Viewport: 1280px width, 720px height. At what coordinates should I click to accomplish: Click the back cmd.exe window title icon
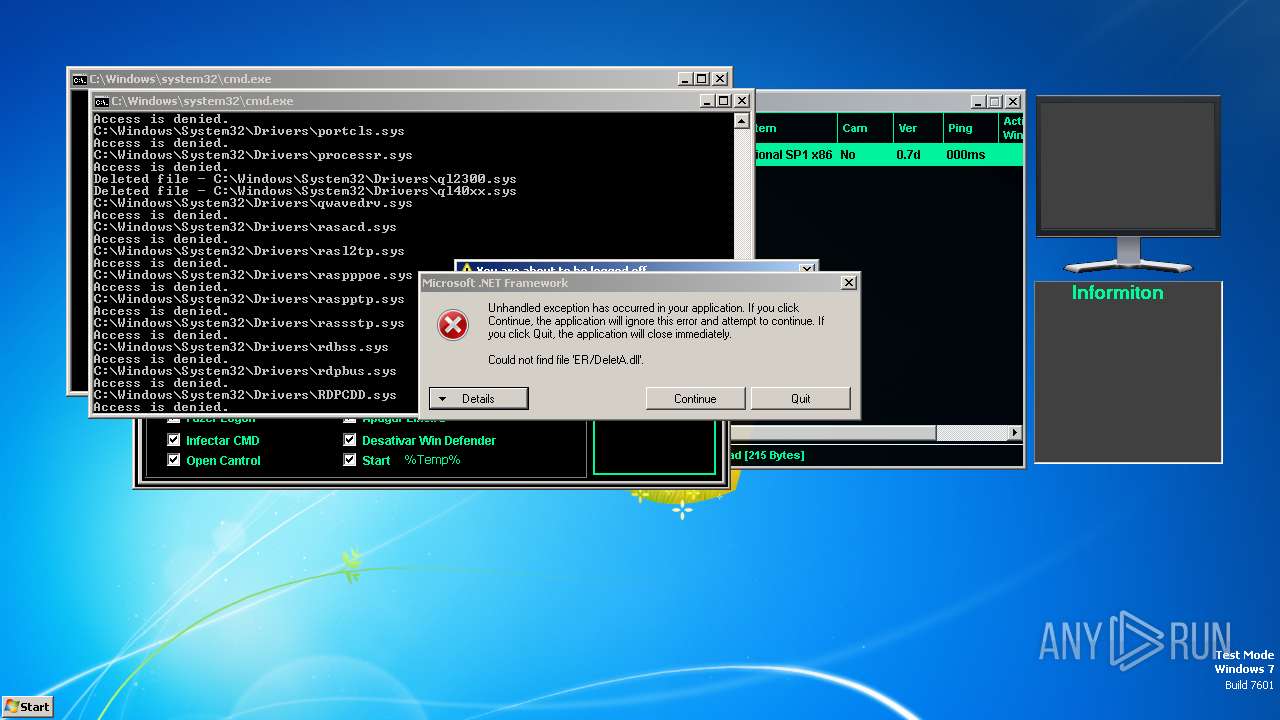click(x=79, y=79)
